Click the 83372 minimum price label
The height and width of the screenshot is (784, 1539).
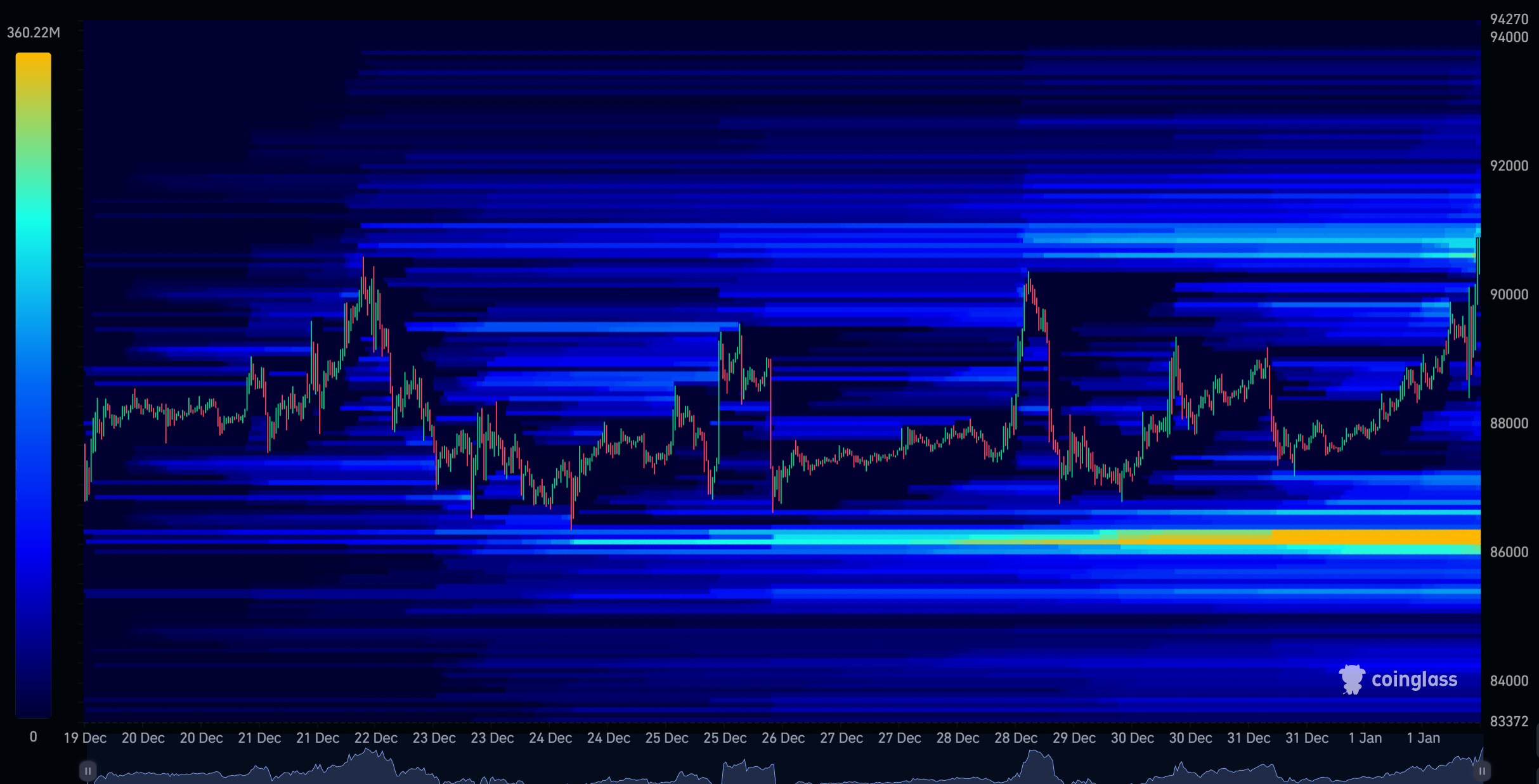1509,721
